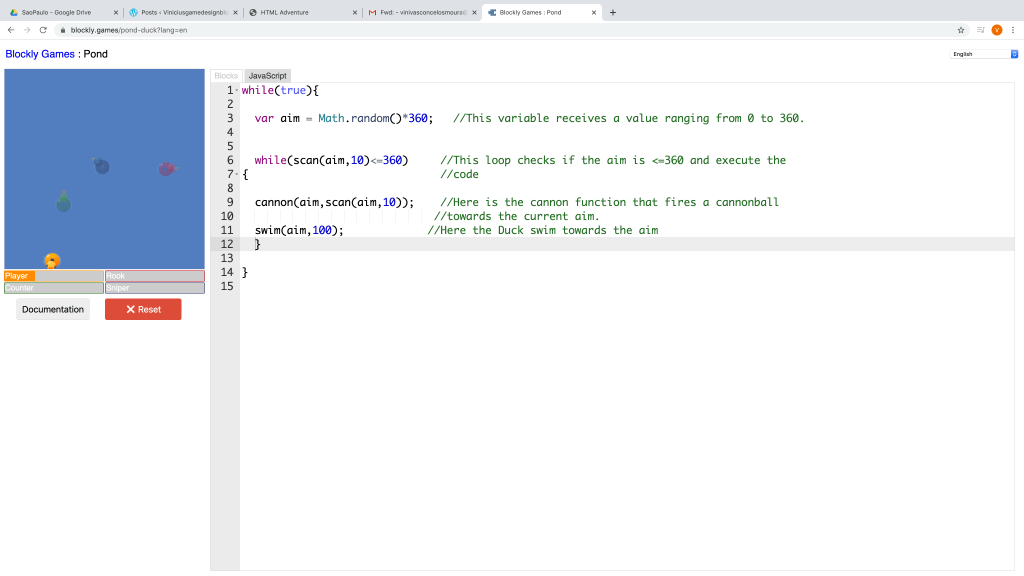1024x576 pixels.
Task: Open the orange Chrome profile avatar
Action: (996, 30)
